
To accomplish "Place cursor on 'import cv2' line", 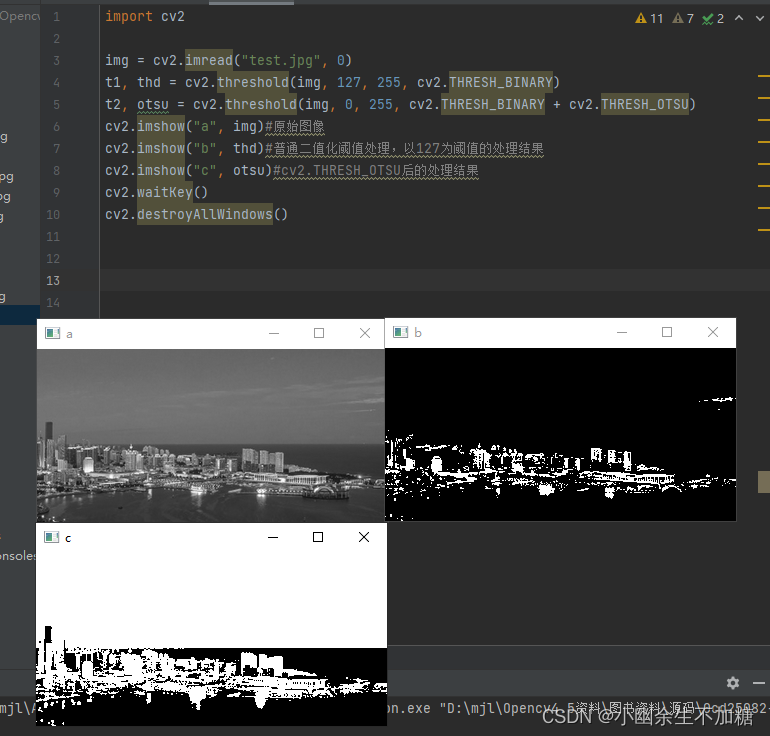I will click(145, 17).
